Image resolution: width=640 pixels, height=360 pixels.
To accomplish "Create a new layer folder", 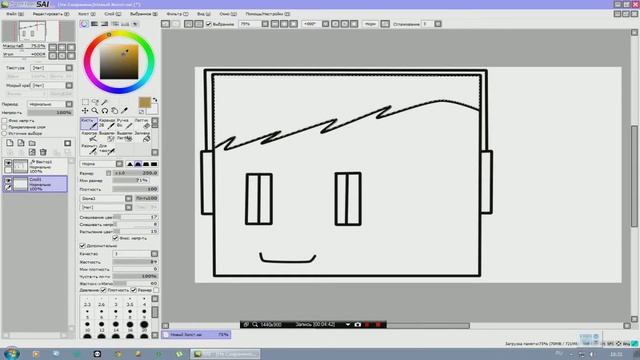I will [x=32, y=143].
